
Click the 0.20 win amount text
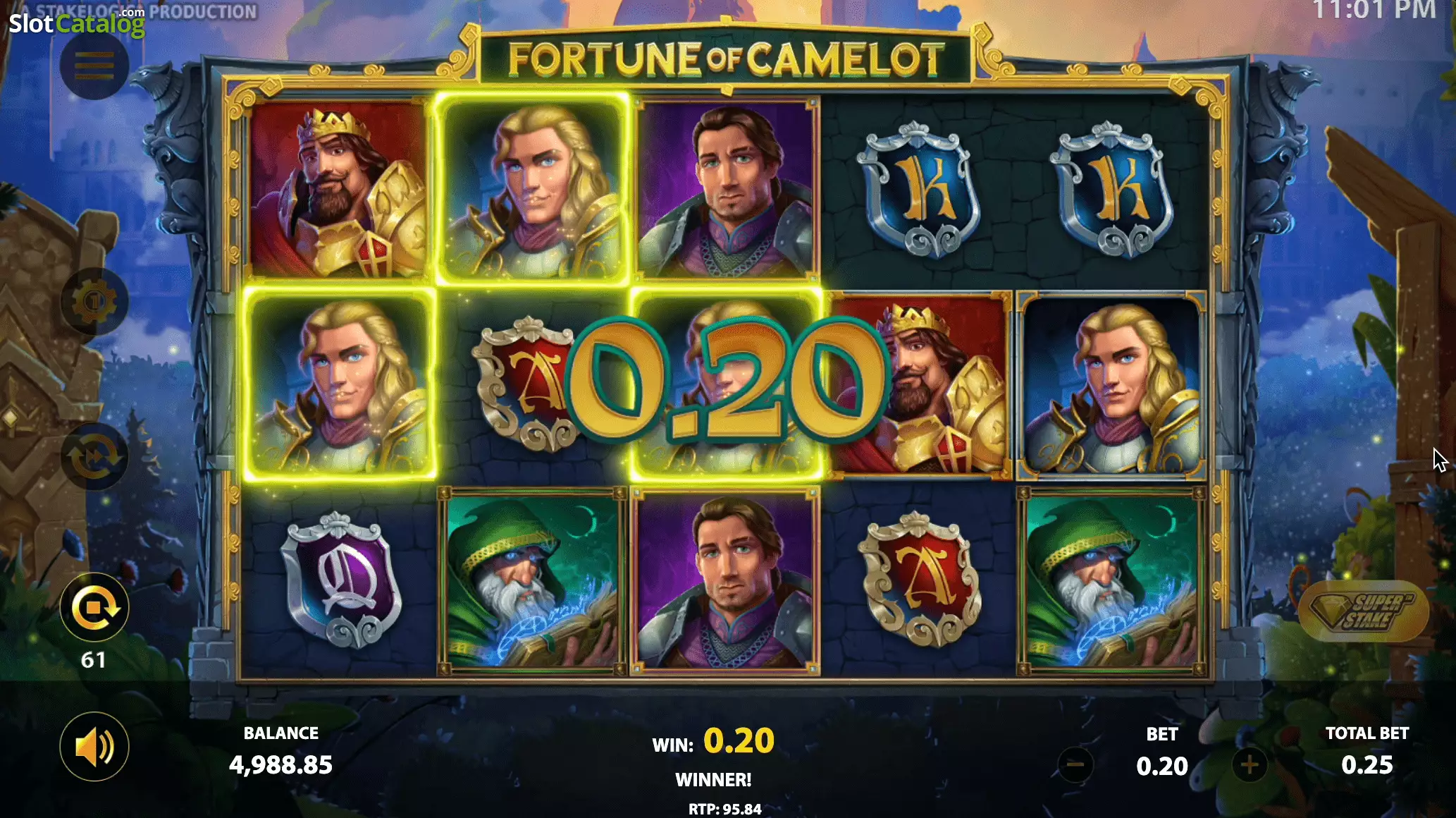point(739,741)
